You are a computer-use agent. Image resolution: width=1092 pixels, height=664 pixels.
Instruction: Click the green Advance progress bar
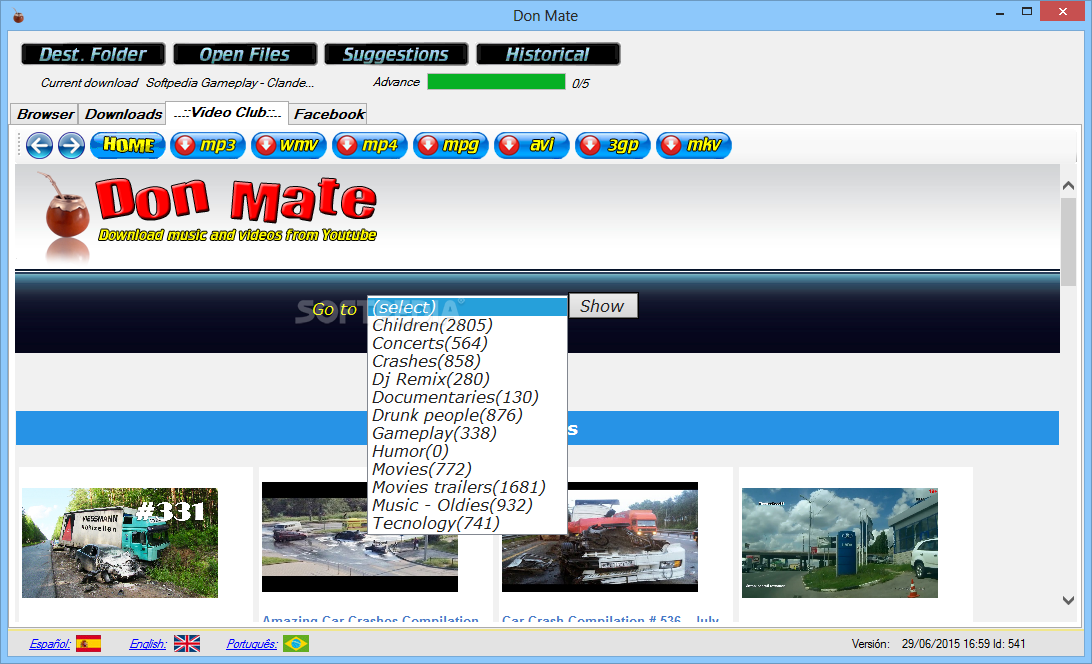tap(496, 82)
